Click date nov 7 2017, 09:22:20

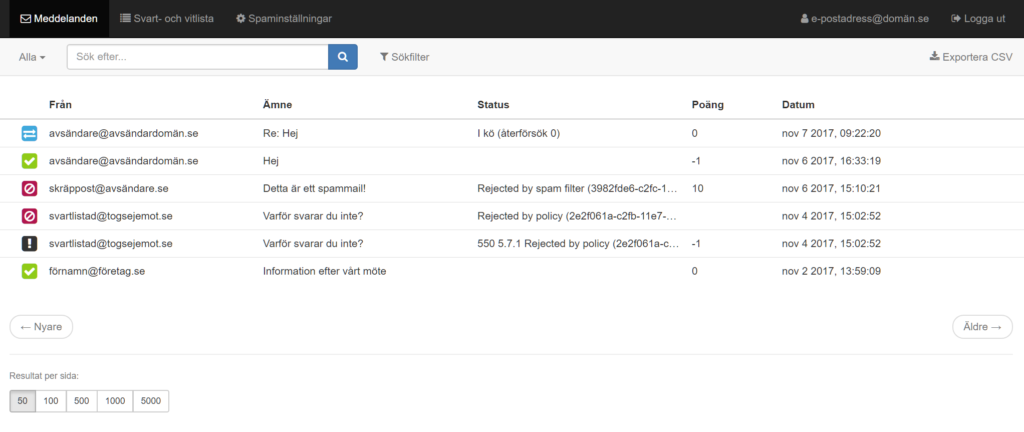click(x=831, y=133)
